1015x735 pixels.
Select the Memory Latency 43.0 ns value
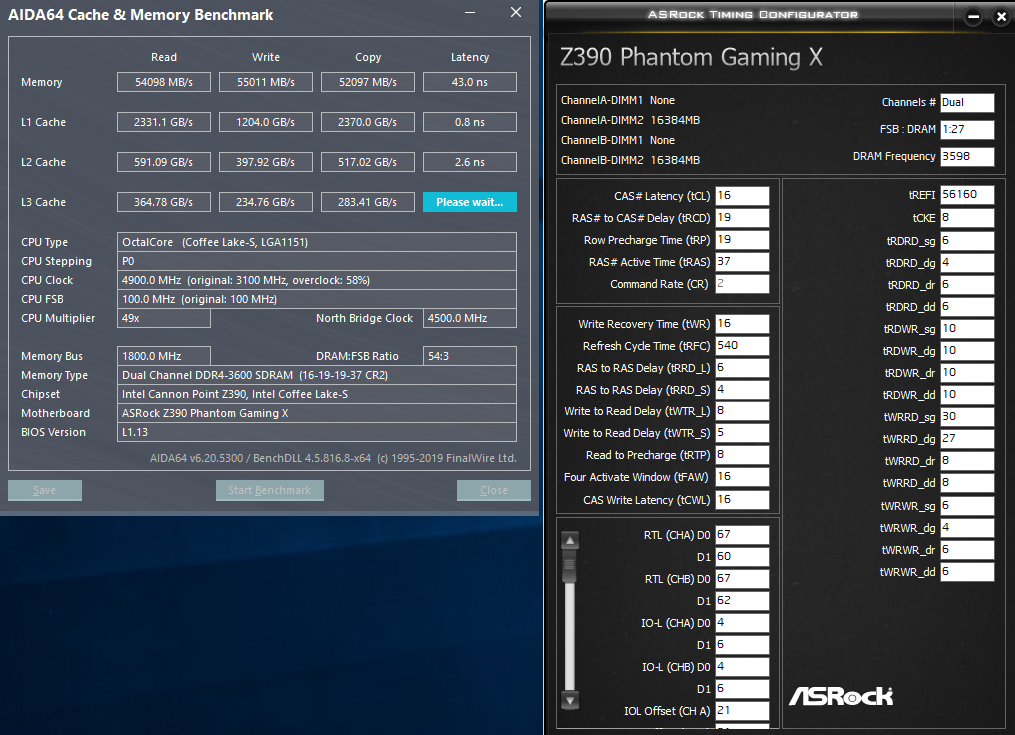[x=470, y=82]
